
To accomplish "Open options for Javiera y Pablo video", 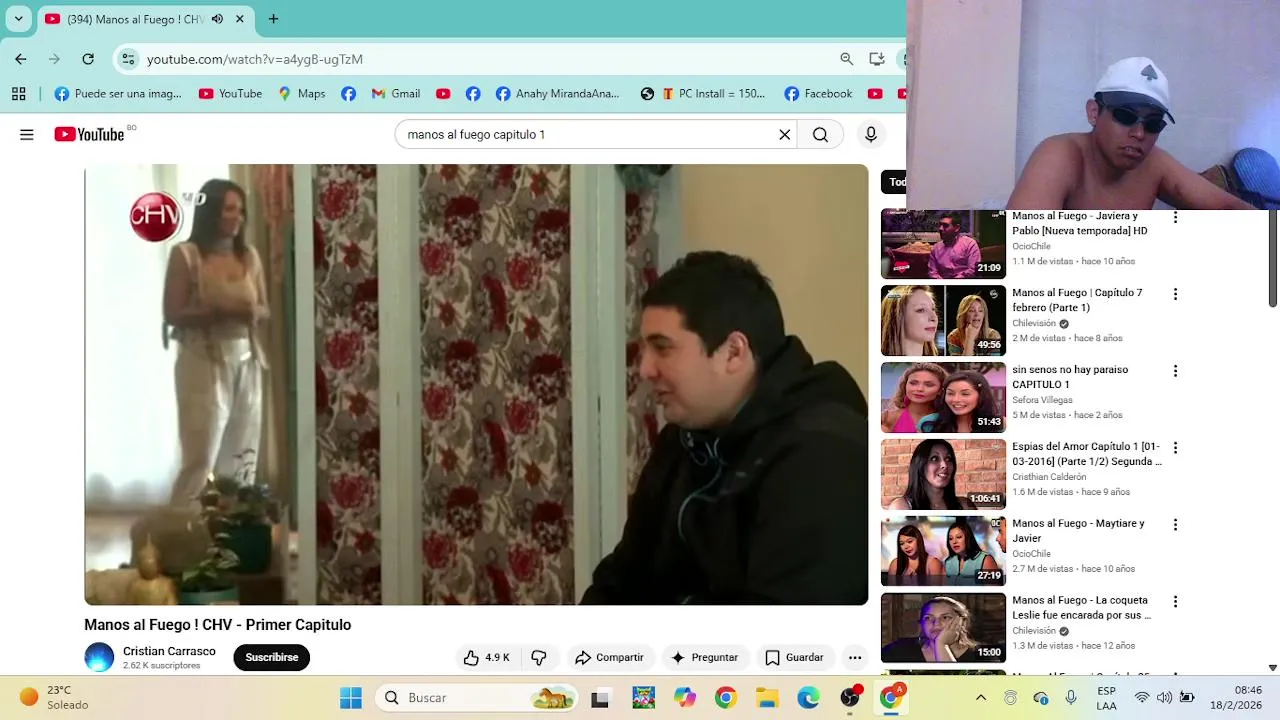I will 1176,217.
